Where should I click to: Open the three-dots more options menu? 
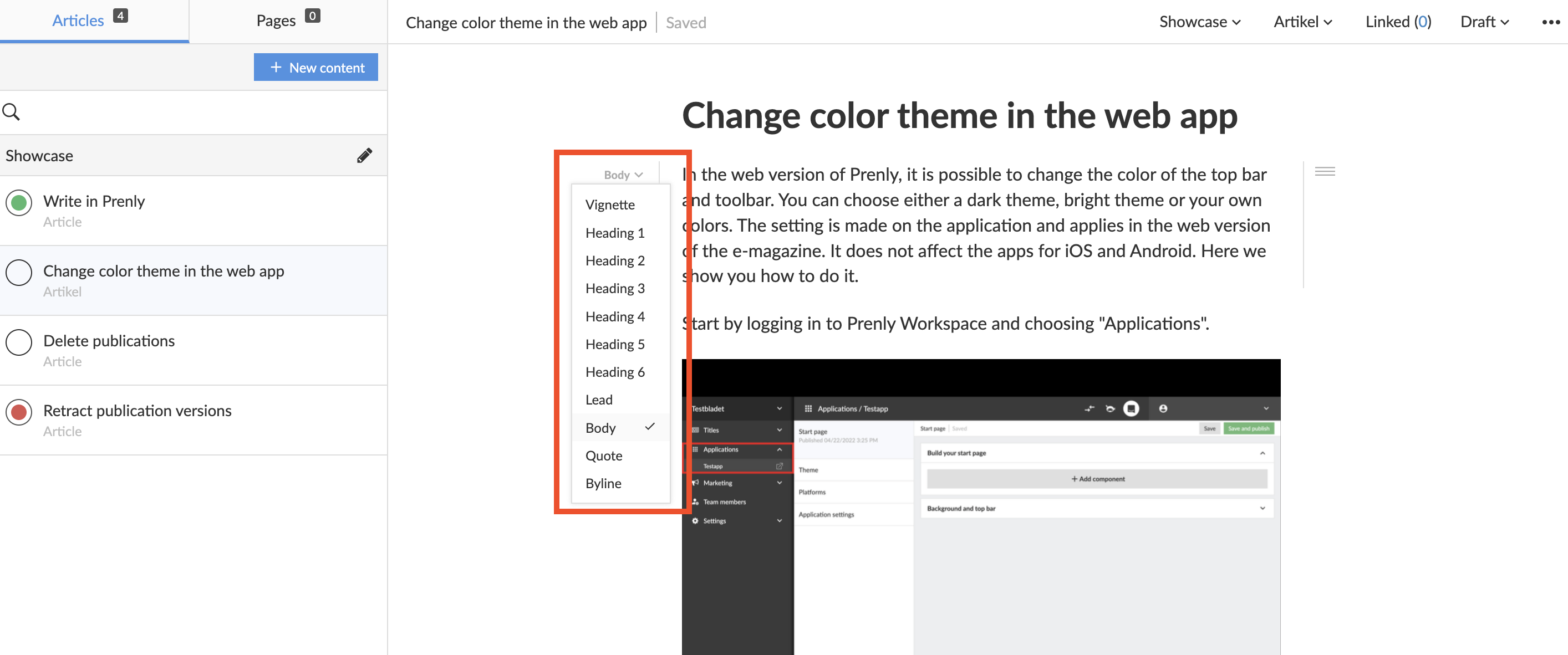click(x=1550, y=23)
